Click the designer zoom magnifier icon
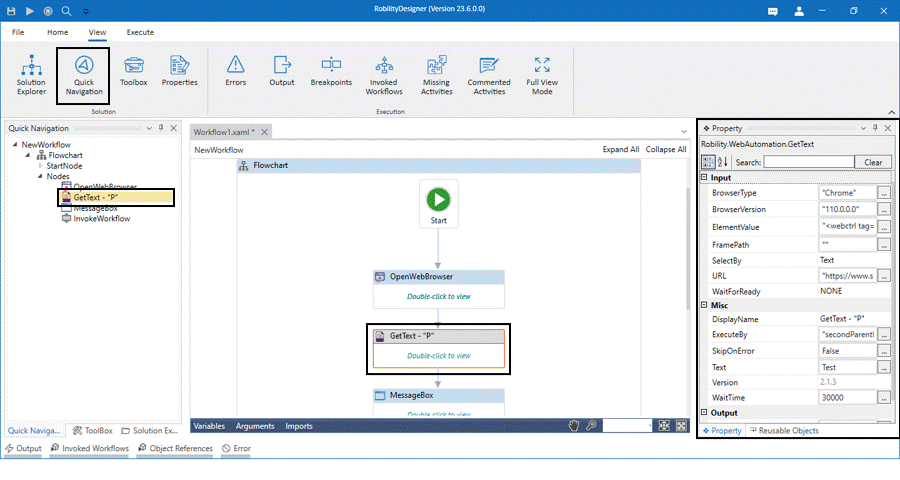This screenshot has height=480, width=900. [x=591, y=425]
